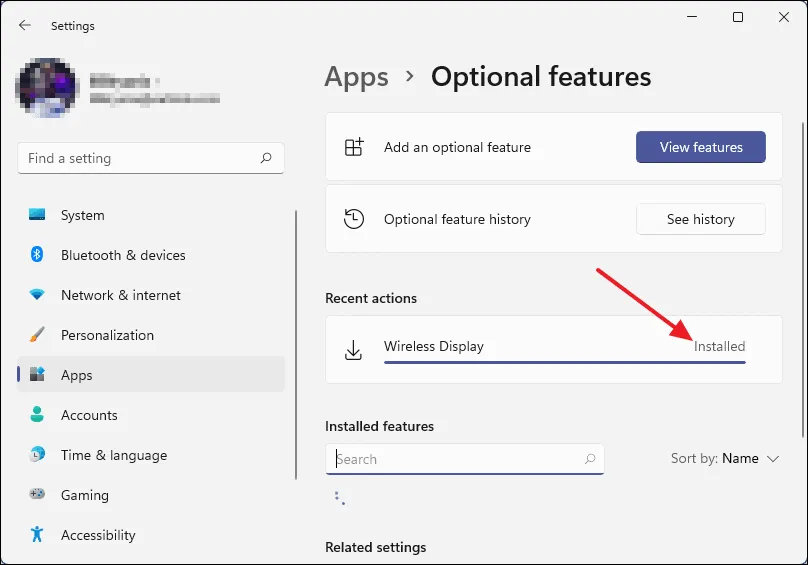
Task: Click the Wireless Display progress bar
Action: (564, 362)
